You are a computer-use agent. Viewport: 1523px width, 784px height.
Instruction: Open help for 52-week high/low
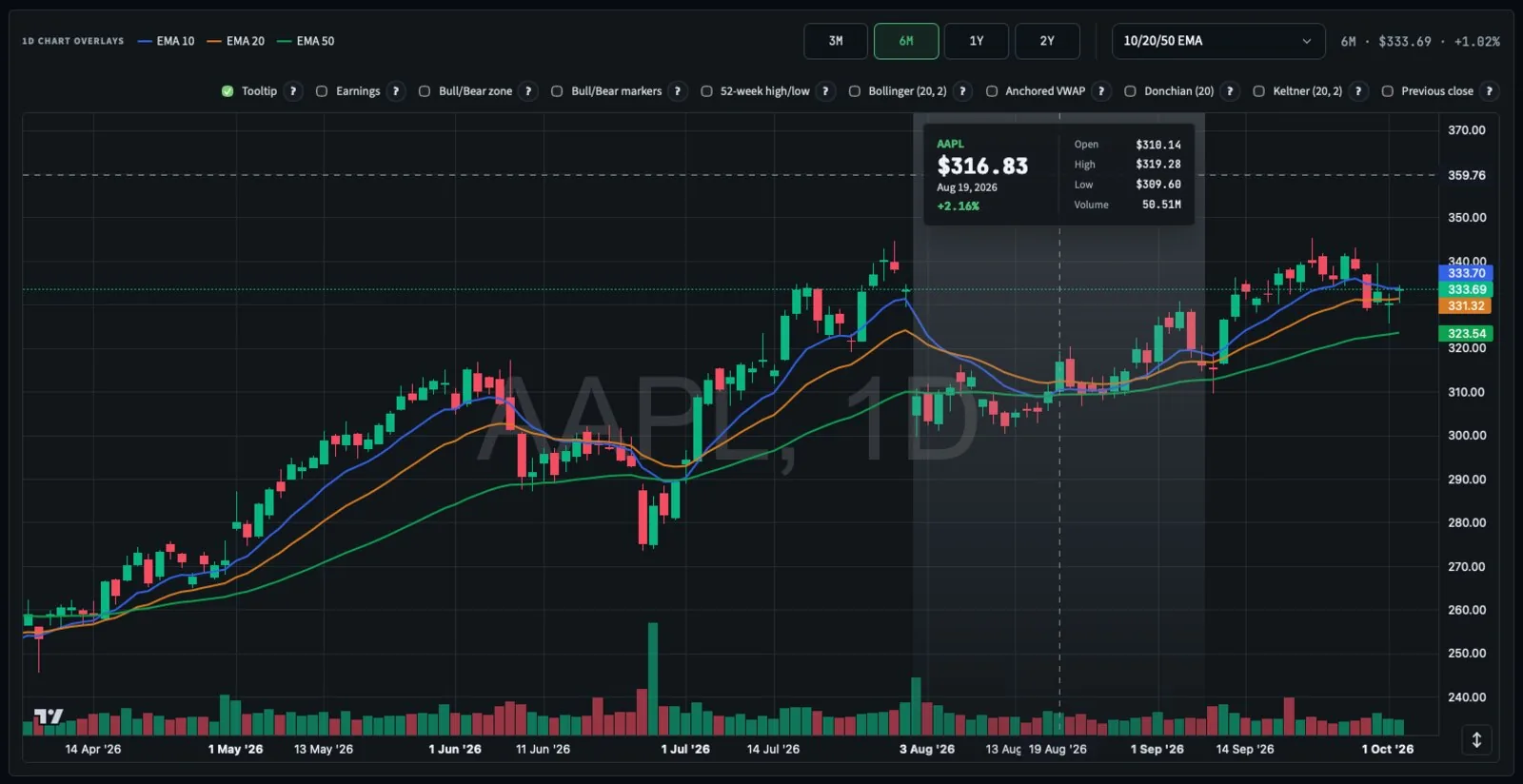tap(825, 91)
